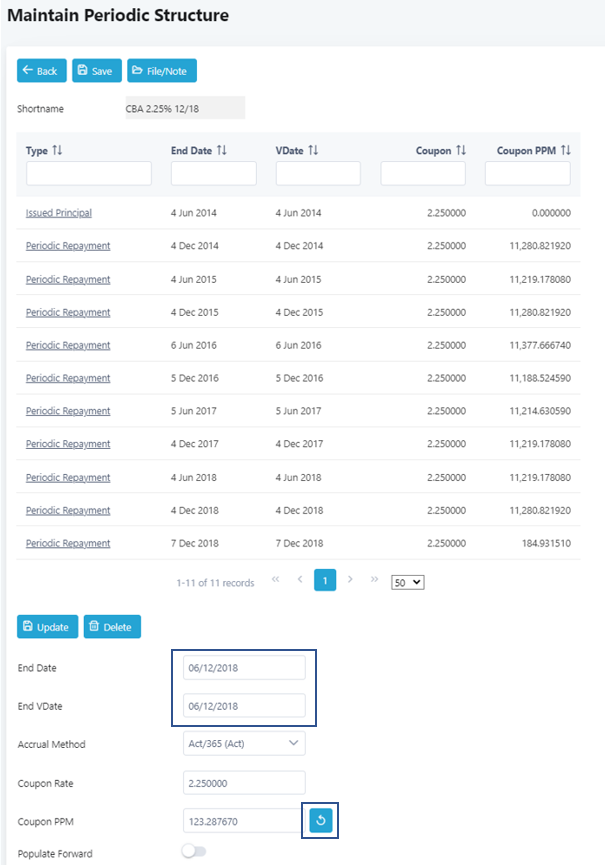The height and width of the screenshot is (865, 605).
Task: Click the End Date input field
Action: (x=245, y=667)
